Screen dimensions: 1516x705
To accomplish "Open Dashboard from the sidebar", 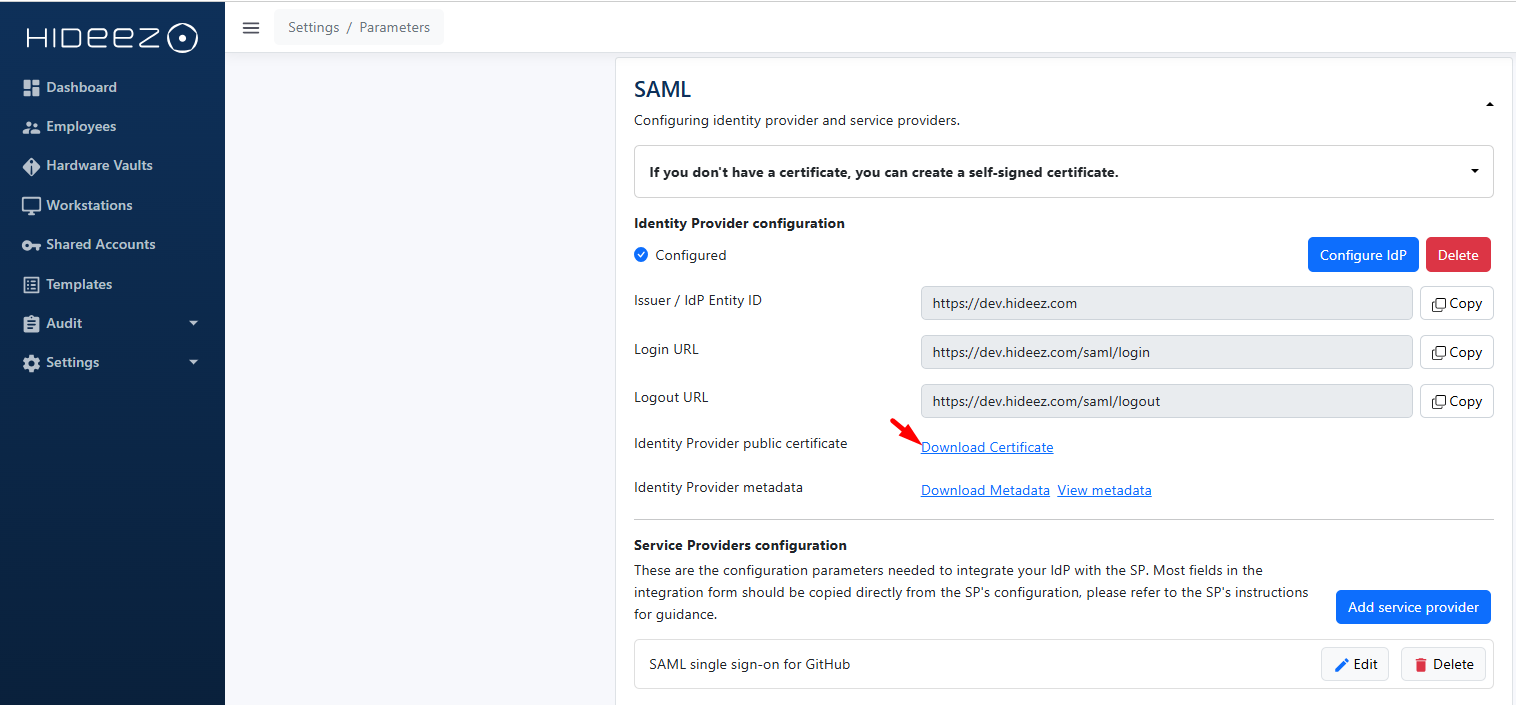I will [x=81, y=88].
